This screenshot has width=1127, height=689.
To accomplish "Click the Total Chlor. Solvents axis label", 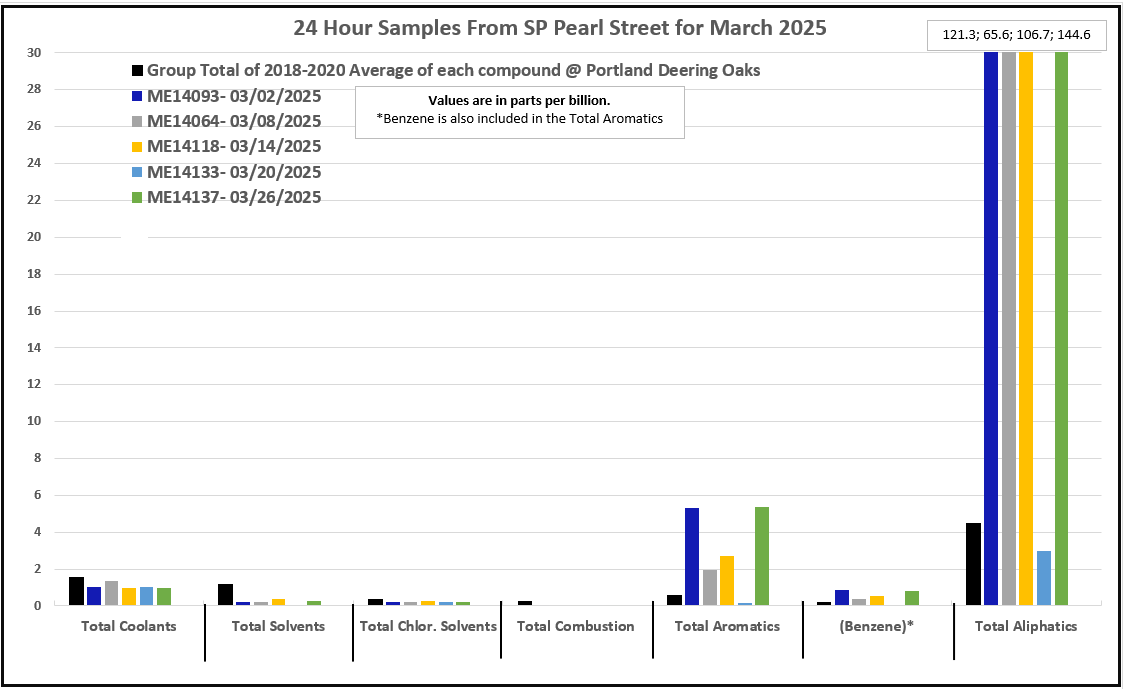I will (427, 627).
